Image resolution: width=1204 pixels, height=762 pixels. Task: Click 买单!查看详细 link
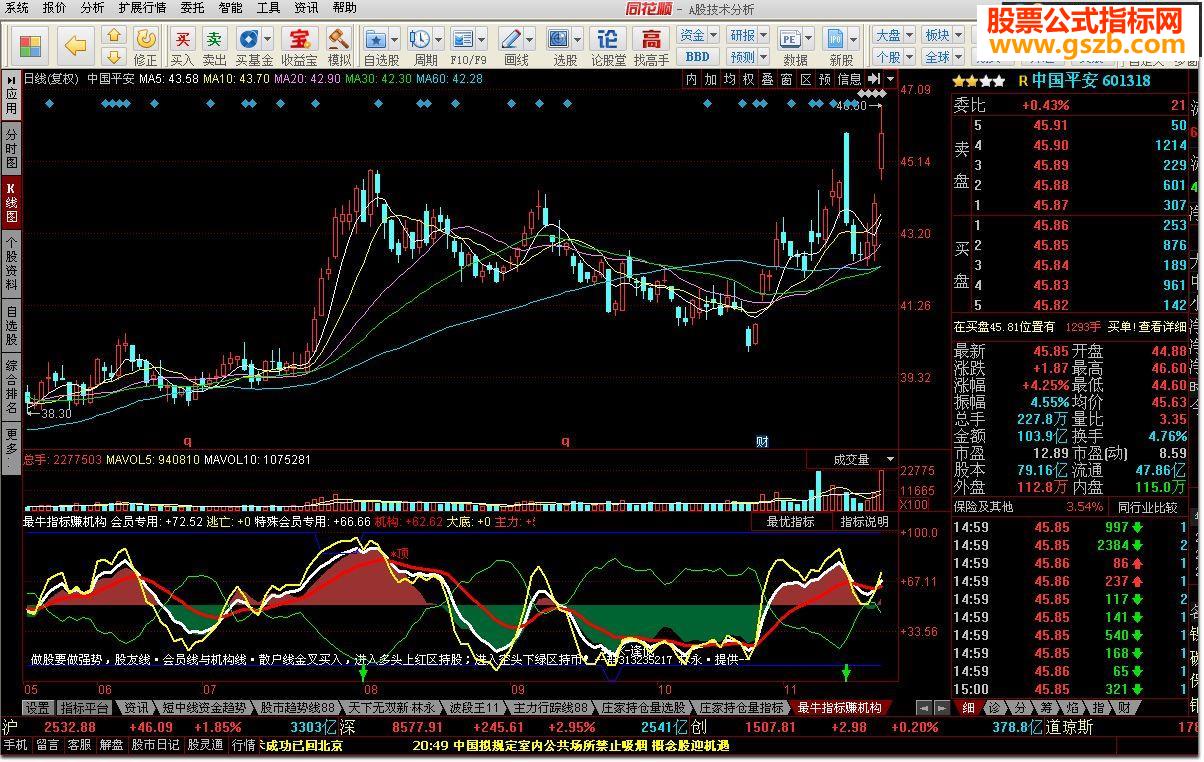pos(1147,327)
